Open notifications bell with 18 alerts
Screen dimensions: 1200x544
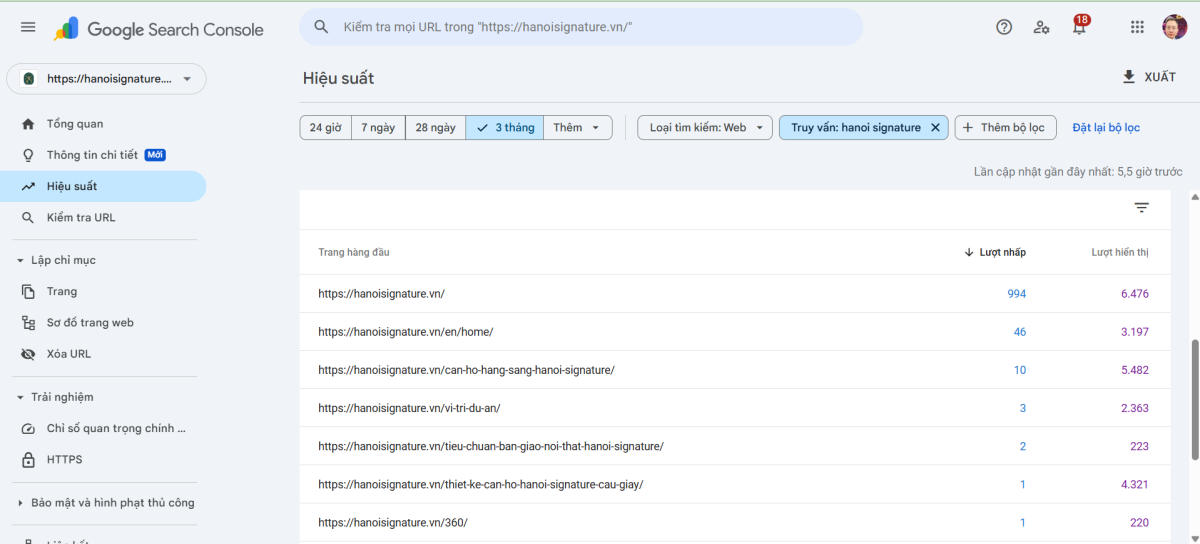tap(1079, 27)
